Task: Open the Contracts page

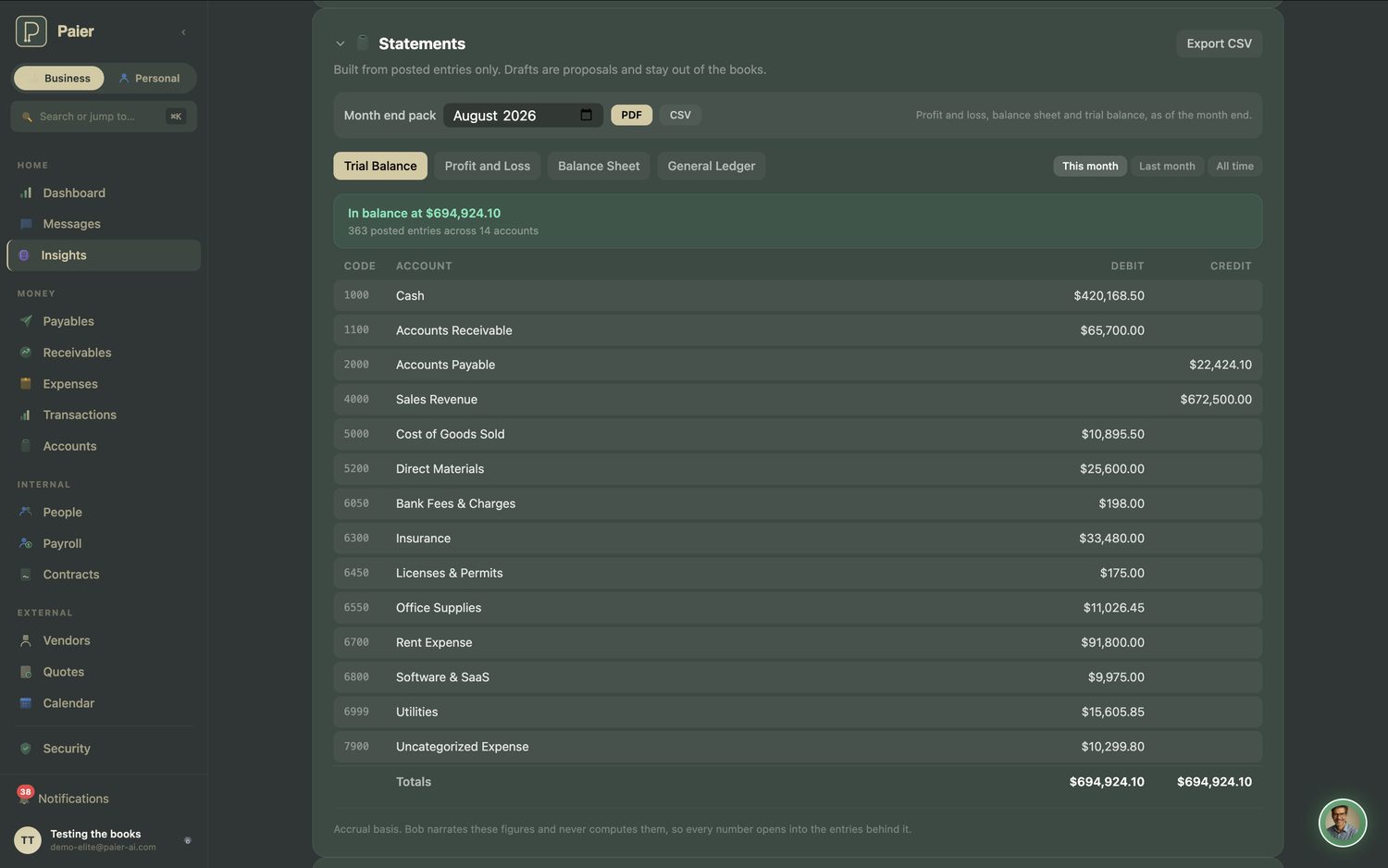Action: [x=104, y=575]
